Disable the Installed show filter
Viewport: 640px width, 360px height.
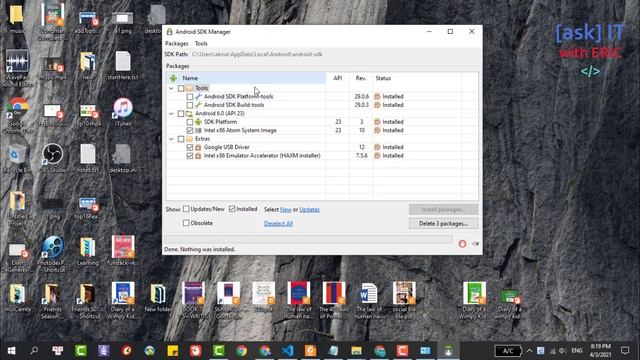[x=232, y=209]
